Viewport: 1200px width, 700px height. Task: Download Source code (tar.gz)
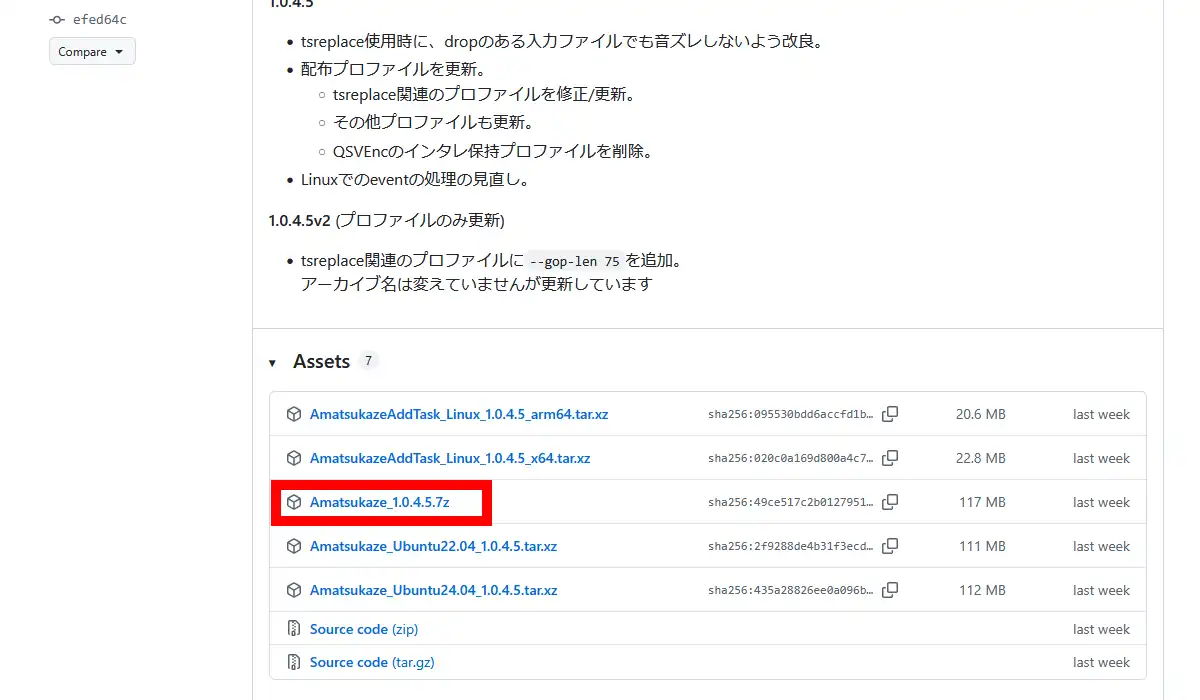tap(371, 662)
